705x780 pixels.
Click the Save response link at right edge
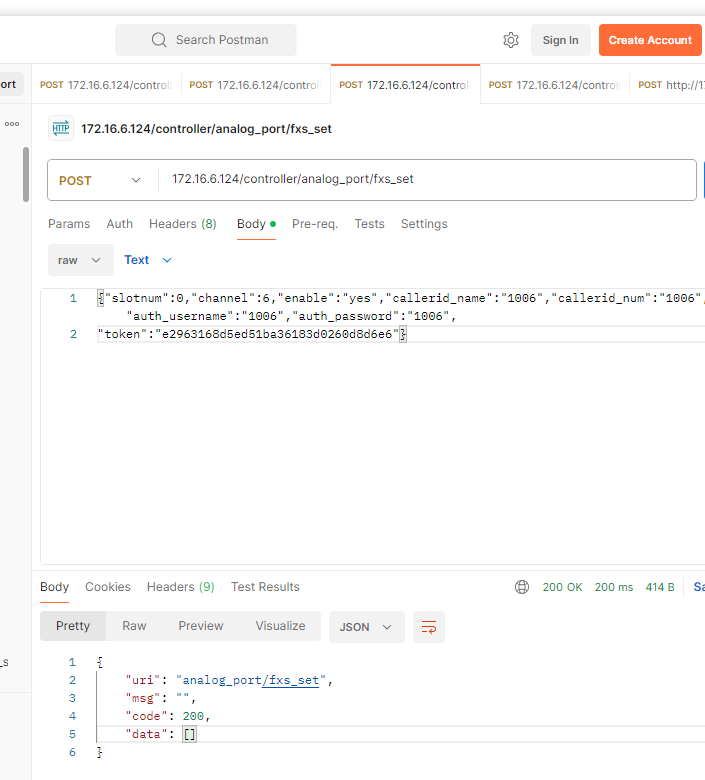click(699, 587)
